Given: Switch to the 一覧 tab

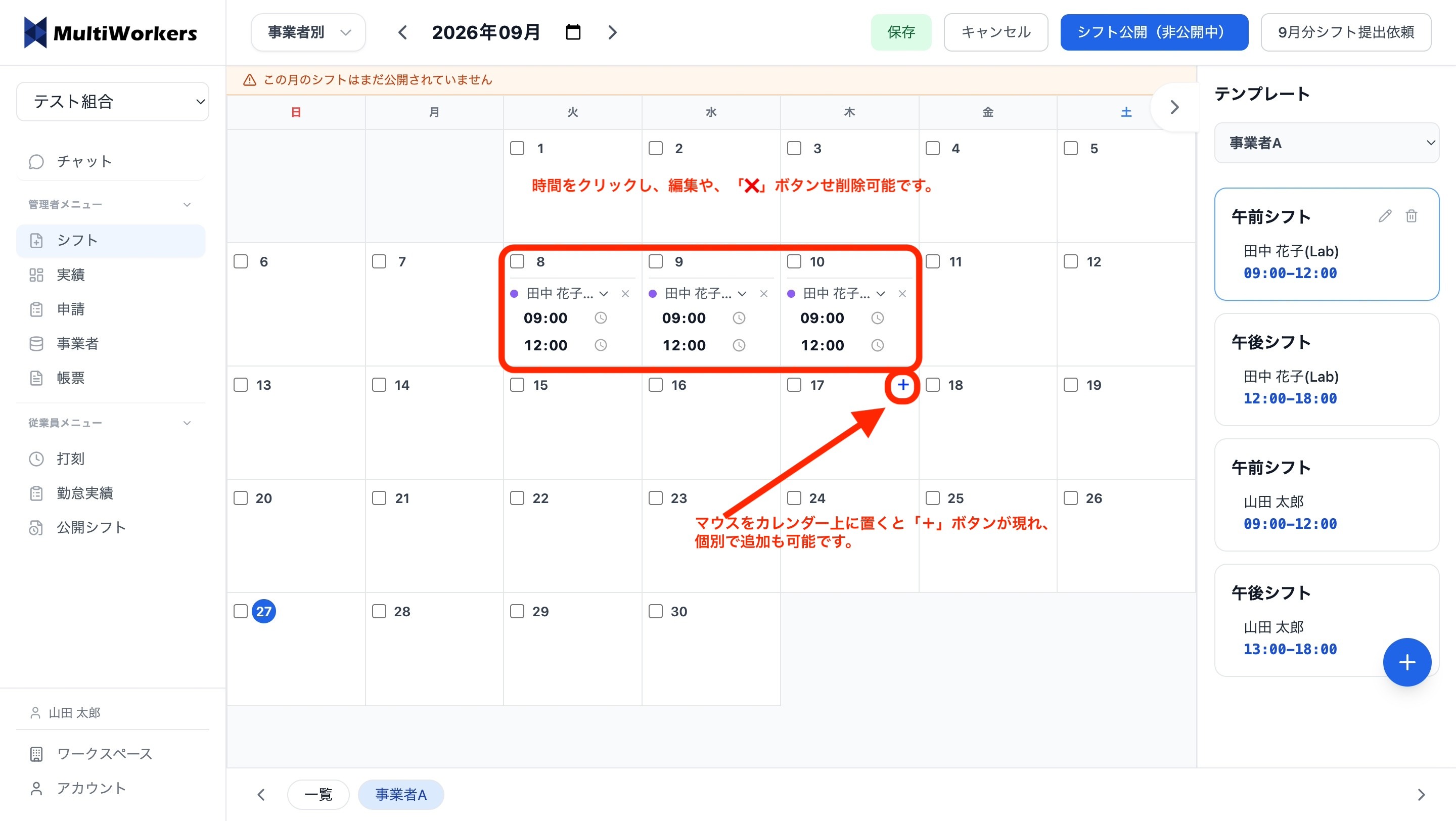Looking at the screenshot, I should coord(318,794).
